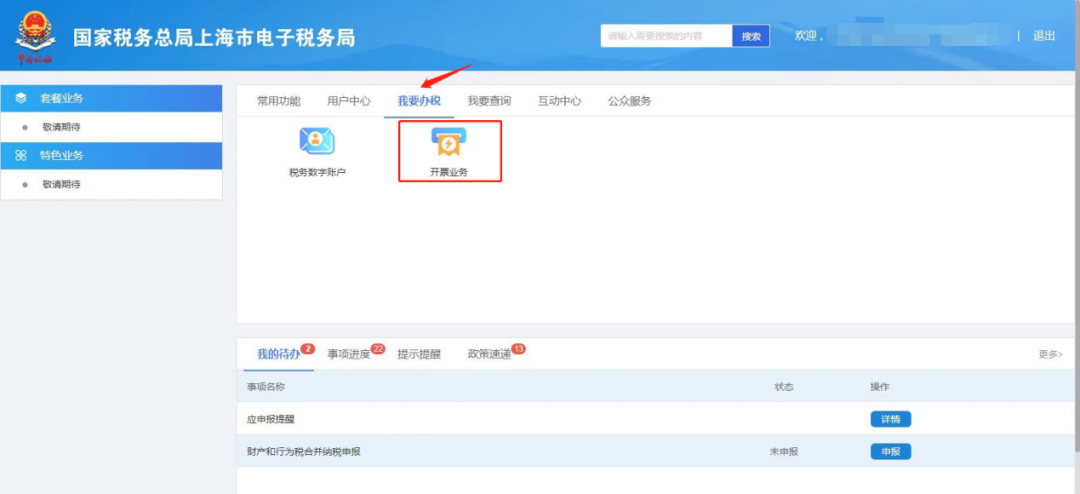Click the 退出 logout link
This screenshot has height=494, width=1080.
1043,36
